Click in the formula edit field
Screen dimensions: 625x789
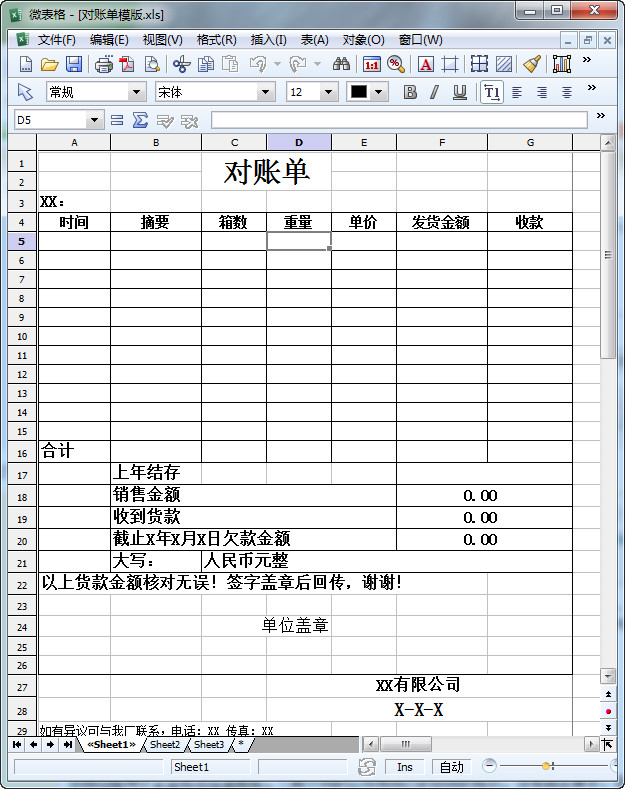pos(399,120)
